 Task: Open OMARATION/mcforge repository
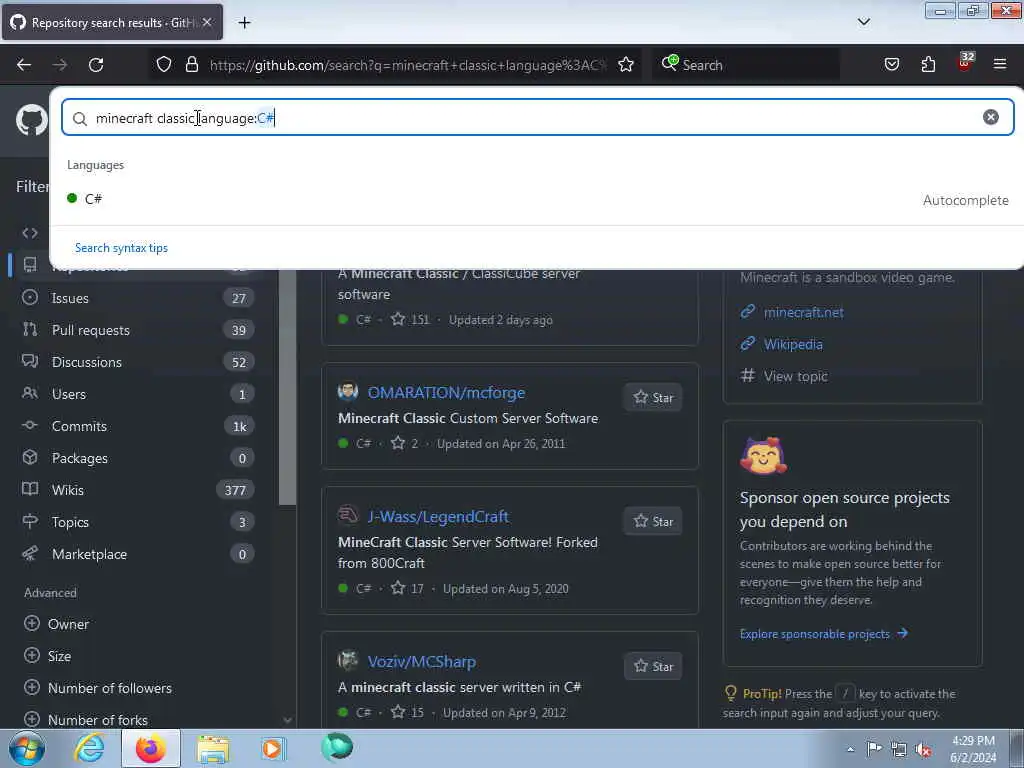446,392
